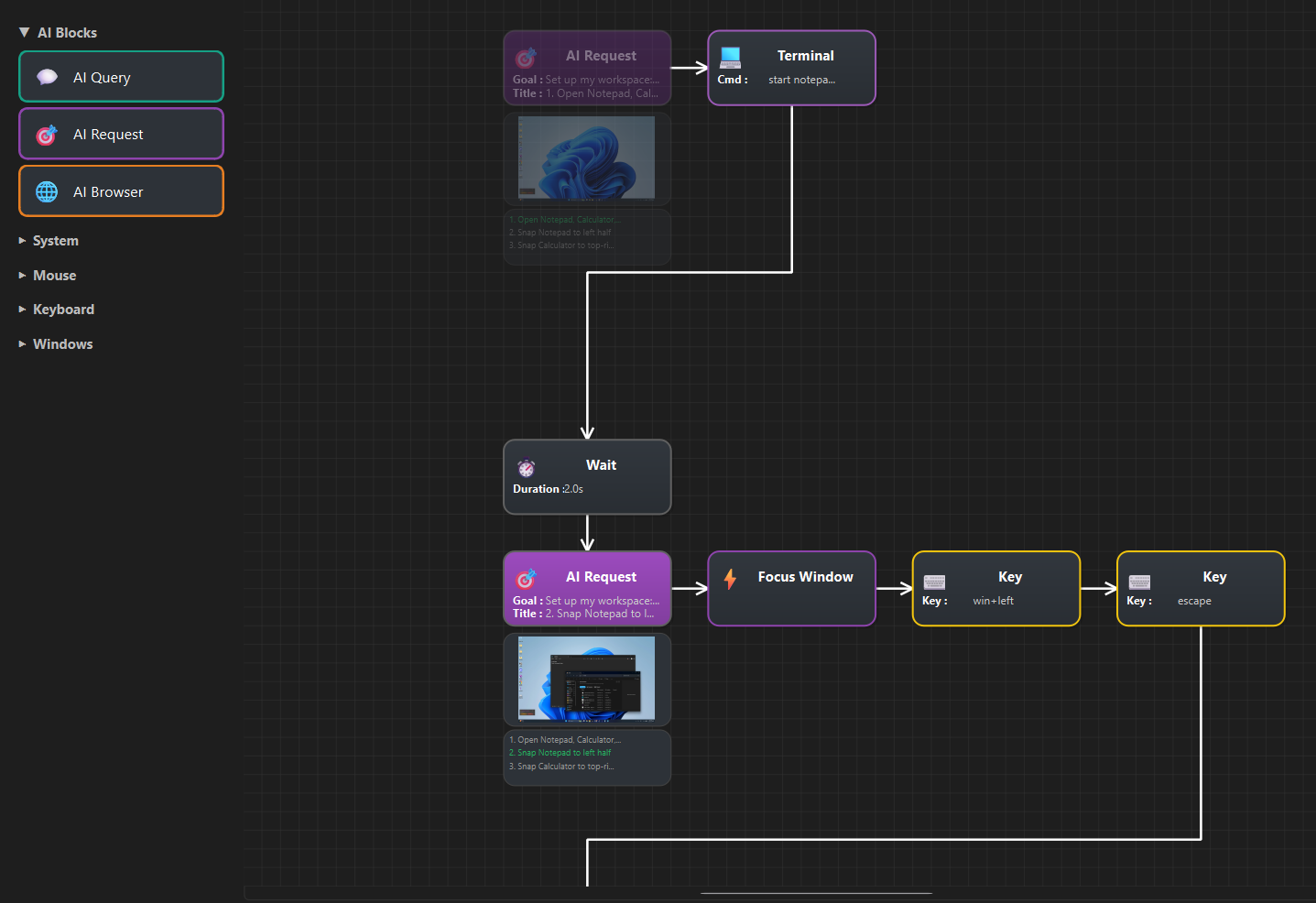Click the AI Request target icon in sidebar
This screenshot has height=903, width=1316.
(x=47, y=134)
